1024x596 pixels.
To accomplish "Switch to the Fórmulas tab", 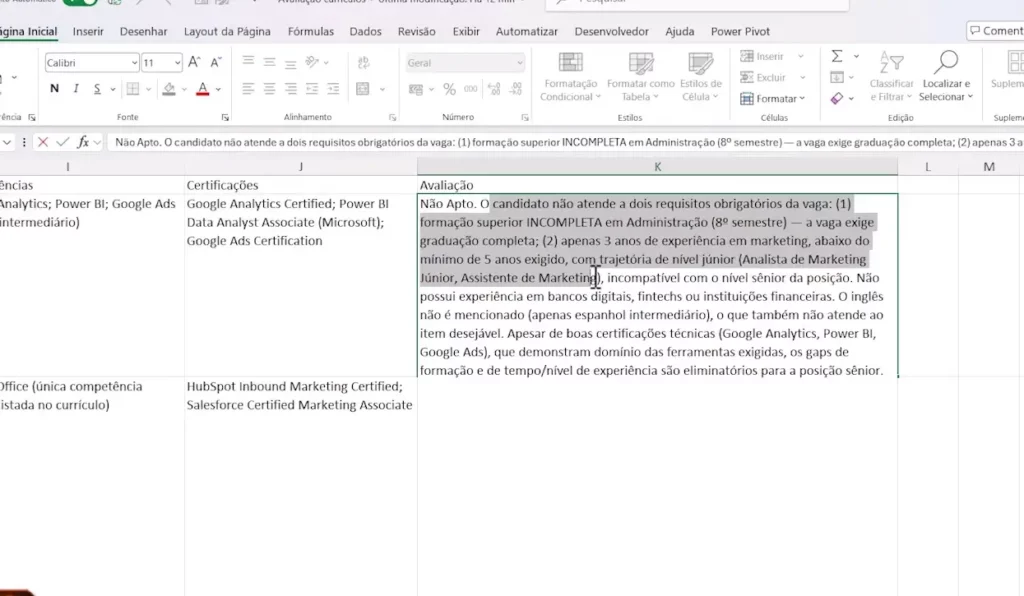I will pos(311,31).
